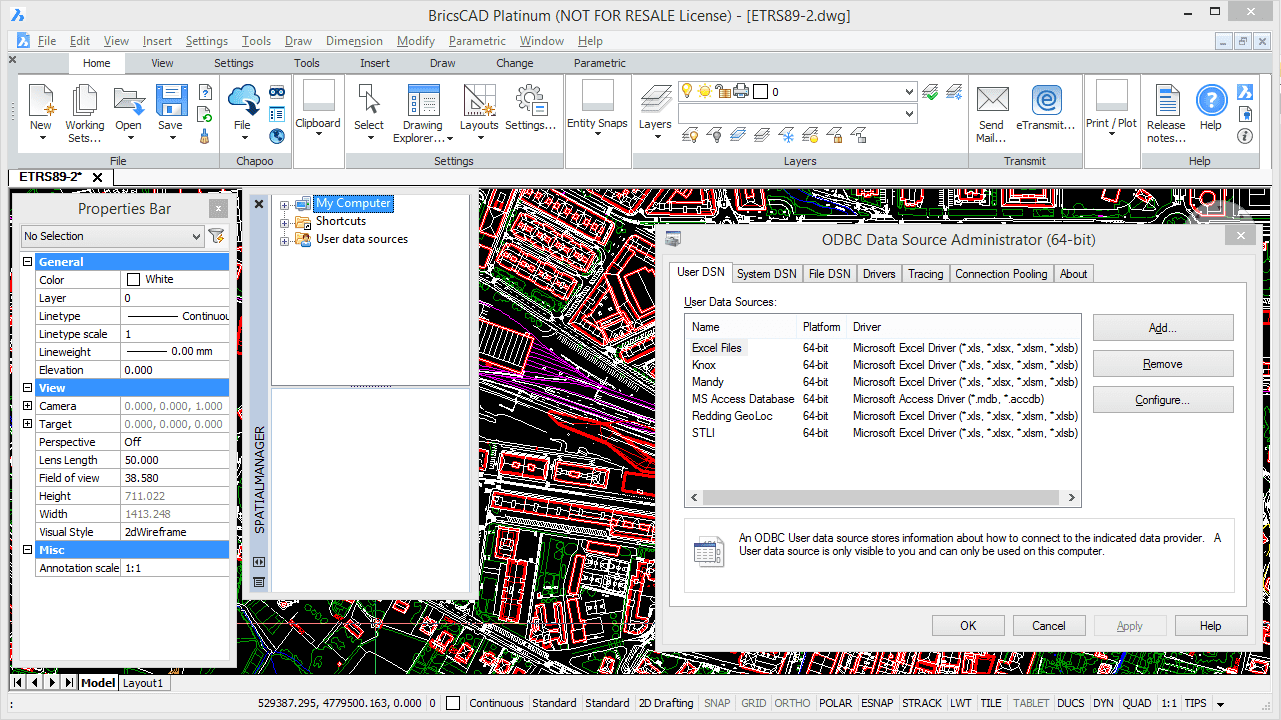
Task: Open the Drawing Explorer tool
Action: [x=422, y=101]
